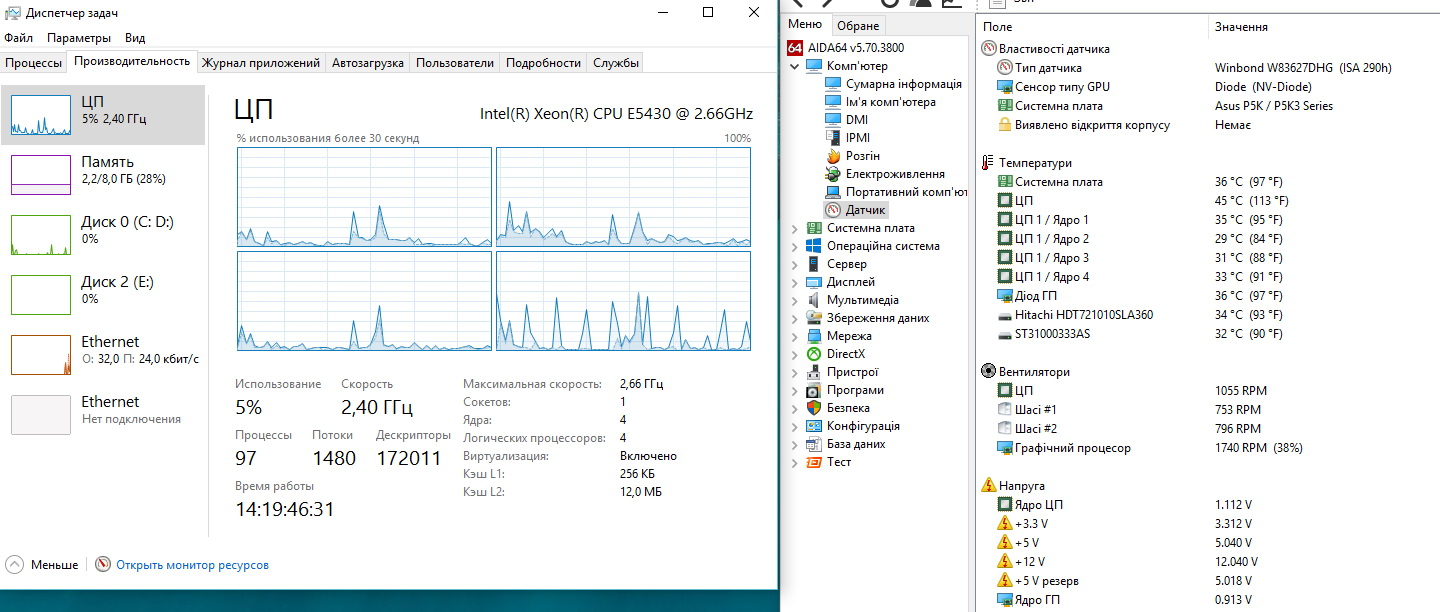Image resolution: width=1440 pixels, height=612 pixels.
Task: Select the Диск 2 (E:) entry
Action: coord(103,295)
